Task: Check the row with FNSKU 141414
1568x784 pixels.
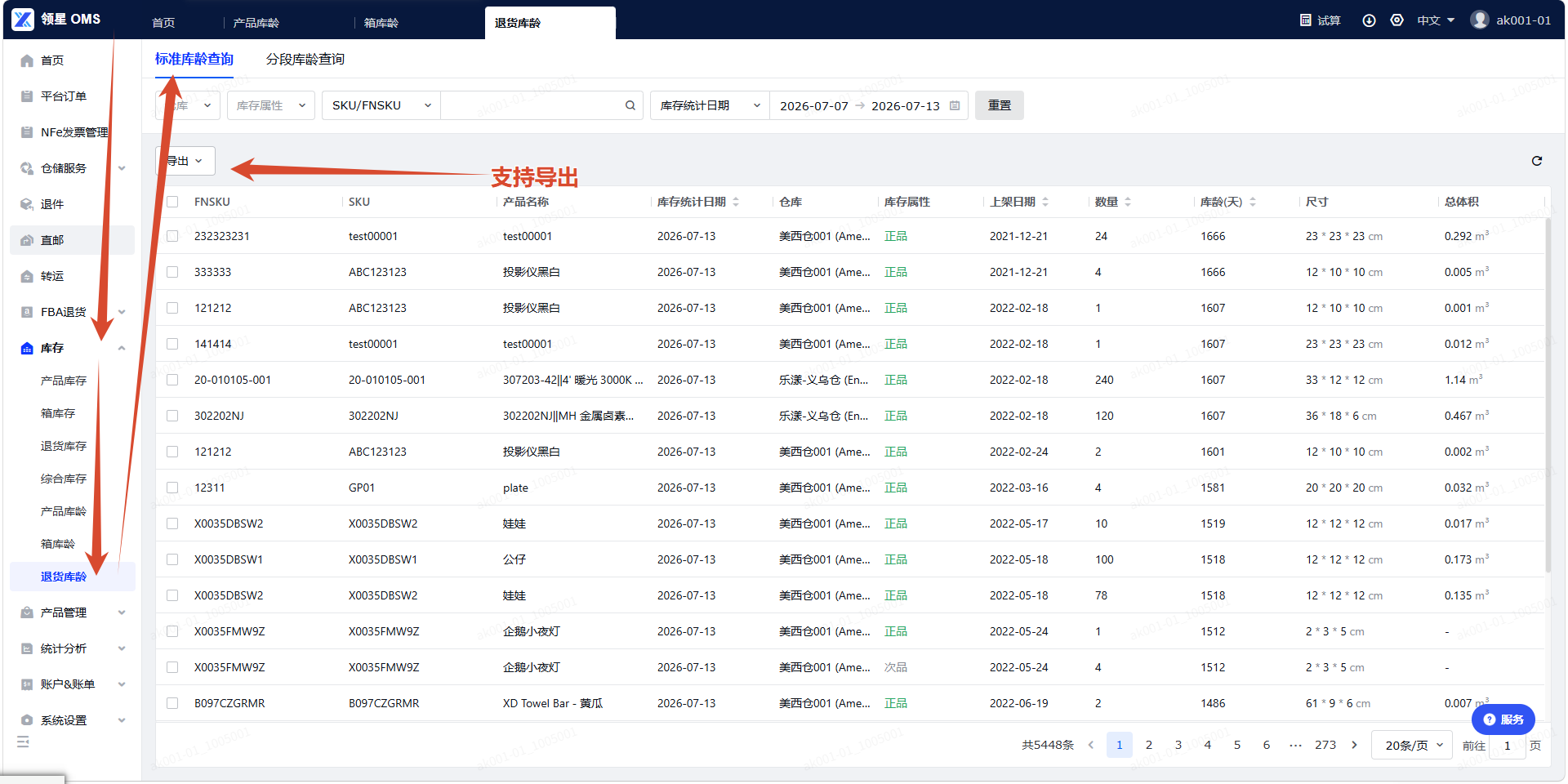Action: pos(172,344)
